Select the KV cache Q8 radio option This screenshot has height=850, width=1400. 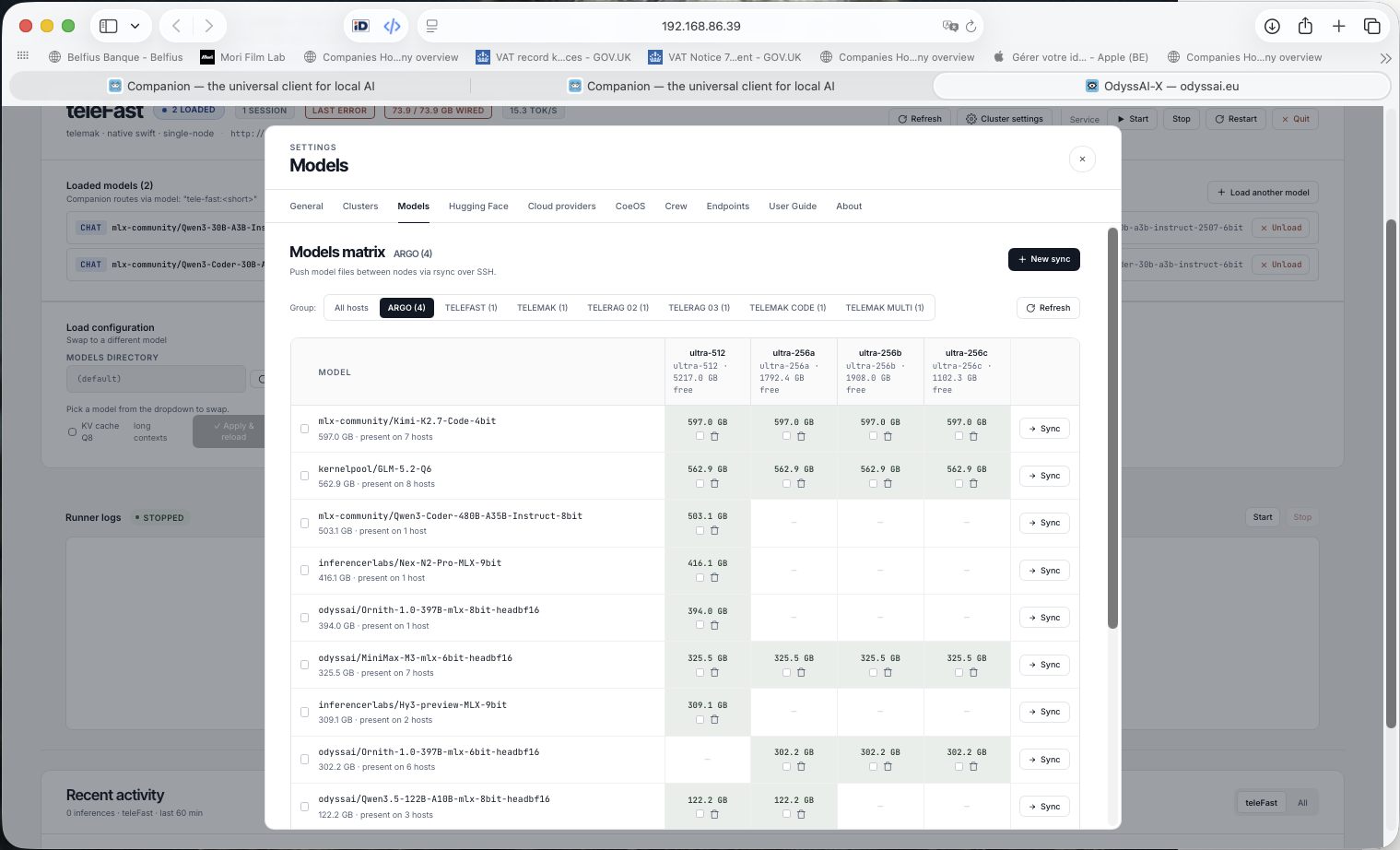point(72,431)
